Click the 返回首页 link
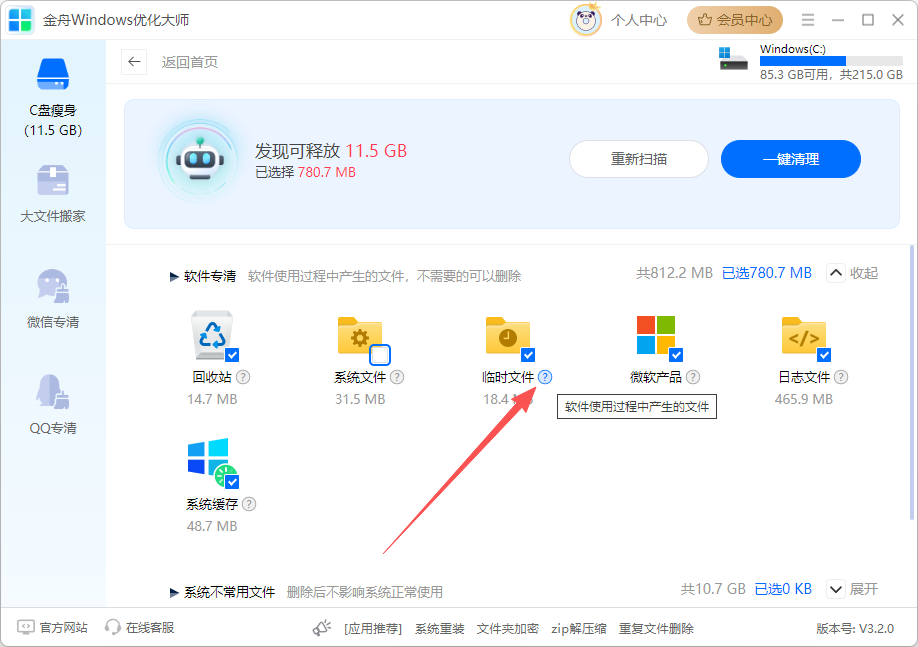 point(190,62)
